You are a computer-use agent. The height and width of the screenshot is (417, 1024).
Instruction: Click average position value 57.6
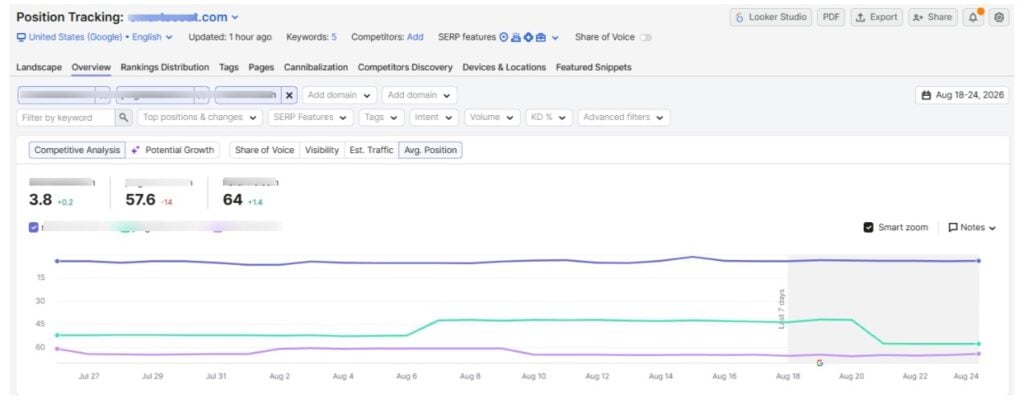pos(140,200)
